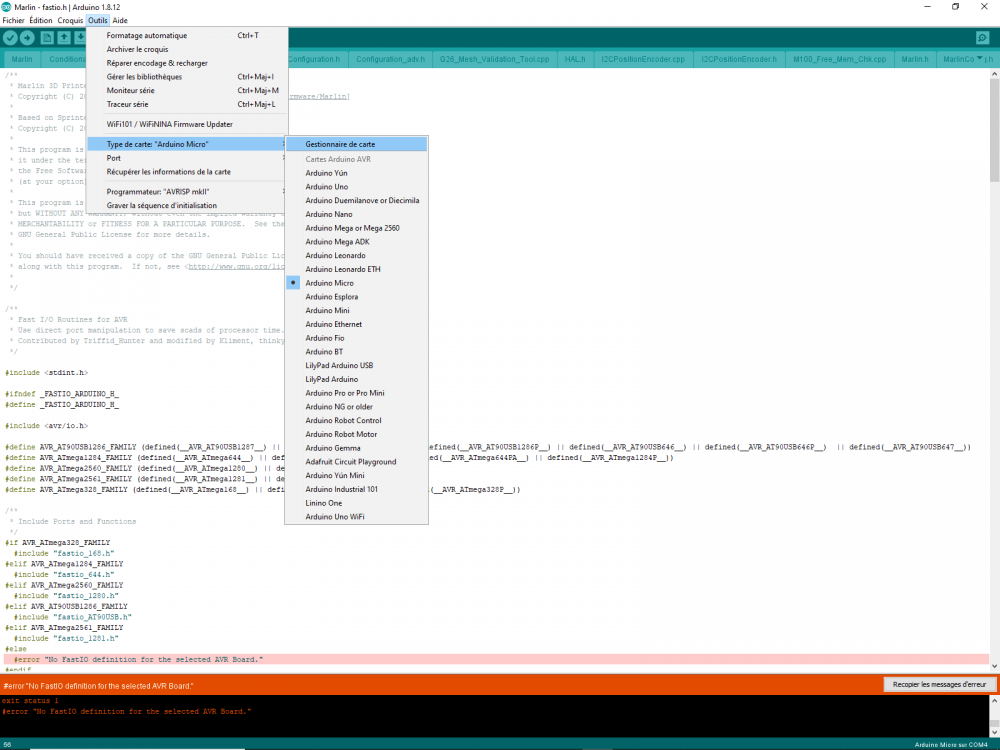1000x750 pixels.
Task: Close the Outils menu from the menu bar
Action: coord(98,20)
